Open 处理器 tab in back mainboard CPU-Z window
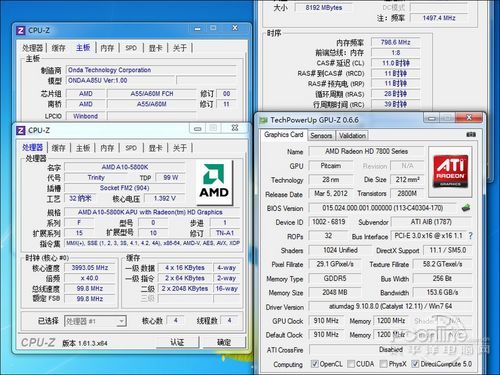The height and width of the screenshot is (375, 500). (x=33, y=48)
